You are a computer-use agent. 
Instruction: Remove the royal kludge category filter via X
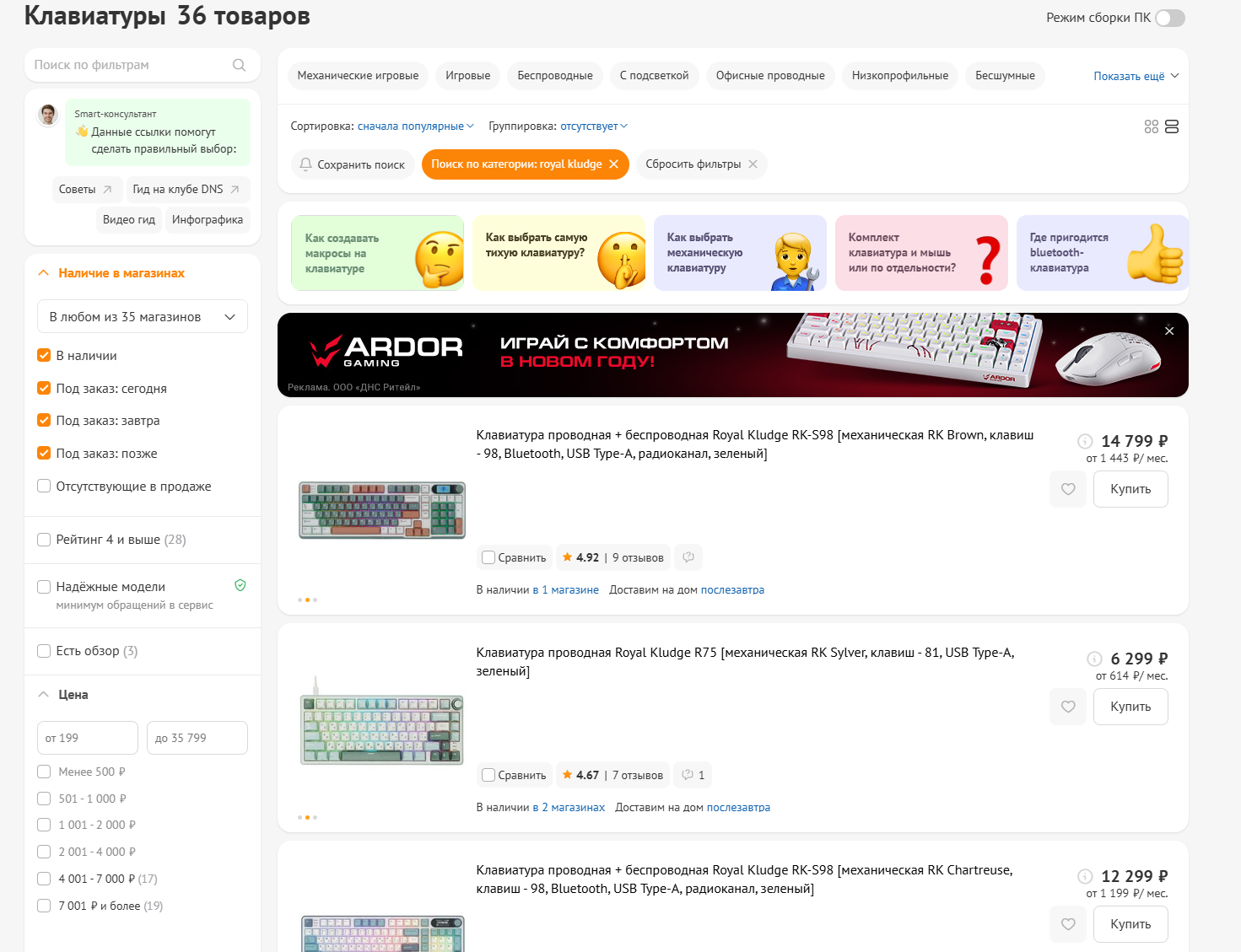614,164
